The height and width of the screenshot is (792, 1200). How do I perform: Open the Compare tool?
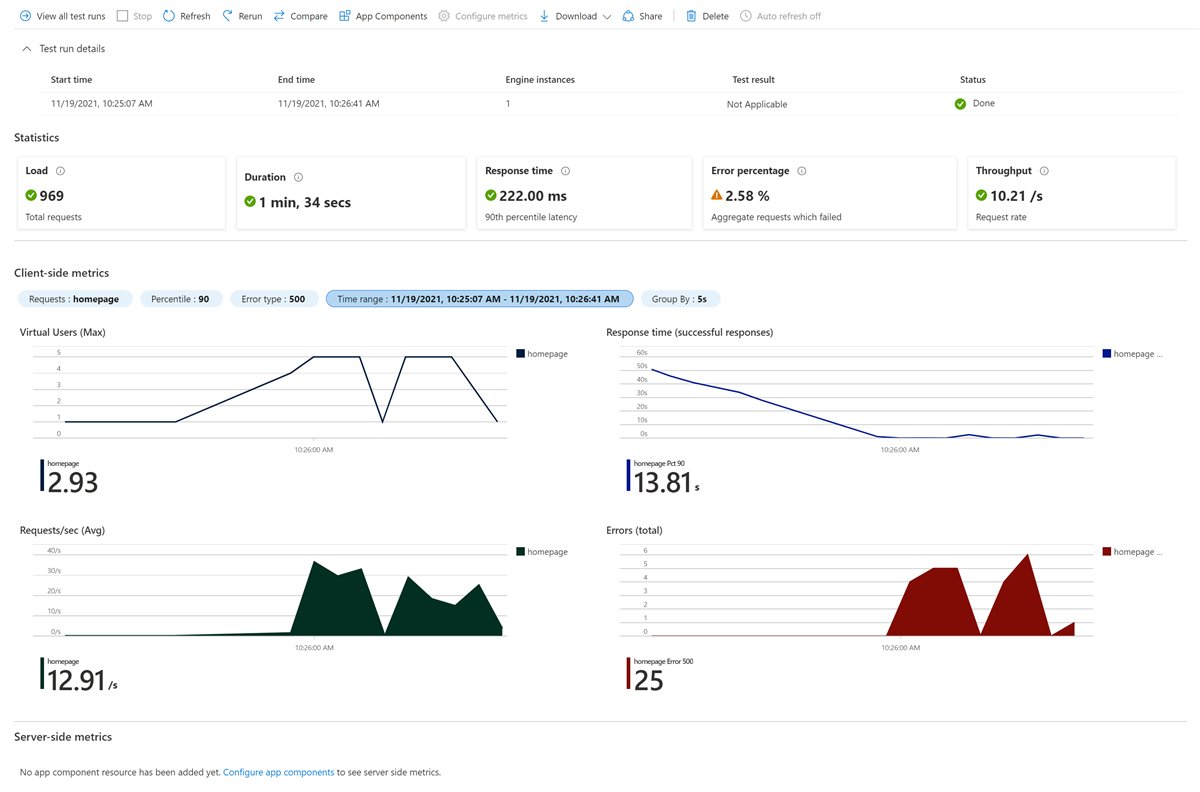pos(300,15)
